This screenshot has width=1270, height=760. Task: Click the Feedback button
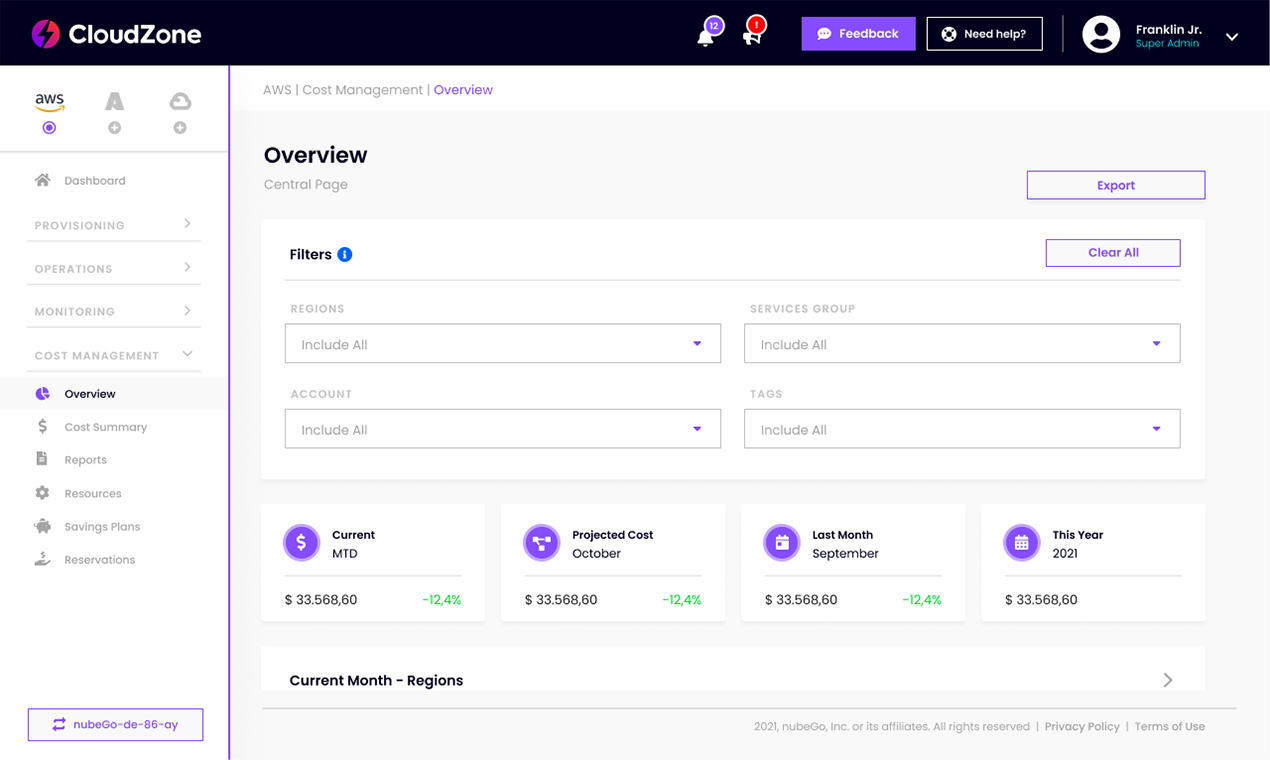[858, 34]
